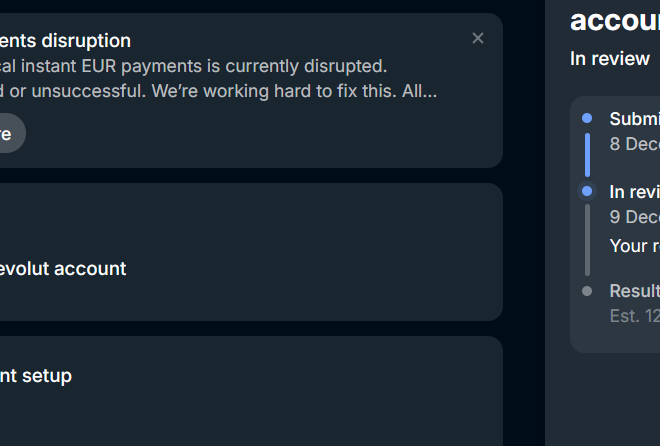Screen dimensions: 660x446
Task: Click the 8 Dec submitted date
Action: pos(634,144)
